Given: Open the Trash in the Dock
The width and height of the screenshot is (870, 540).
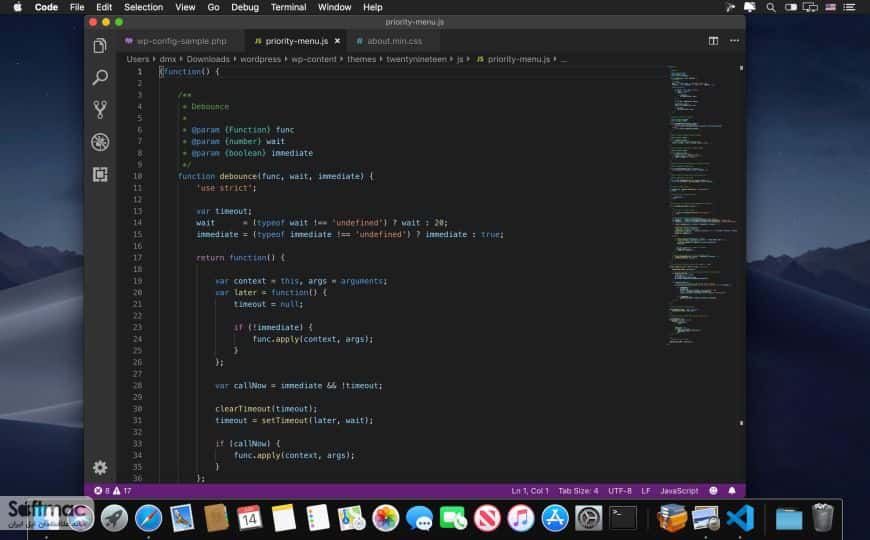Looking at the screenshot, I should [822, 517].
